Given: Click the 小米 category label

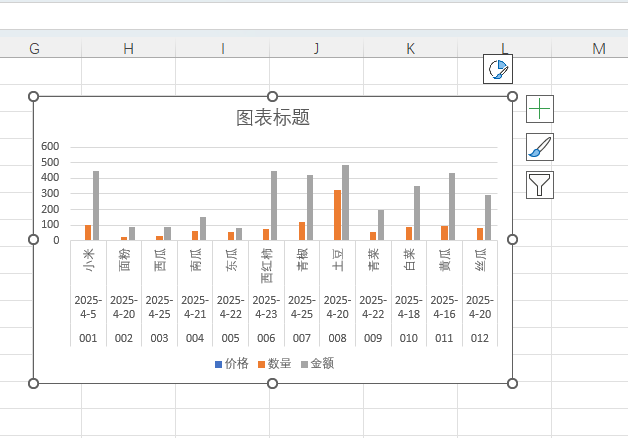Looking at the screenshot, I should click(89, 260).
